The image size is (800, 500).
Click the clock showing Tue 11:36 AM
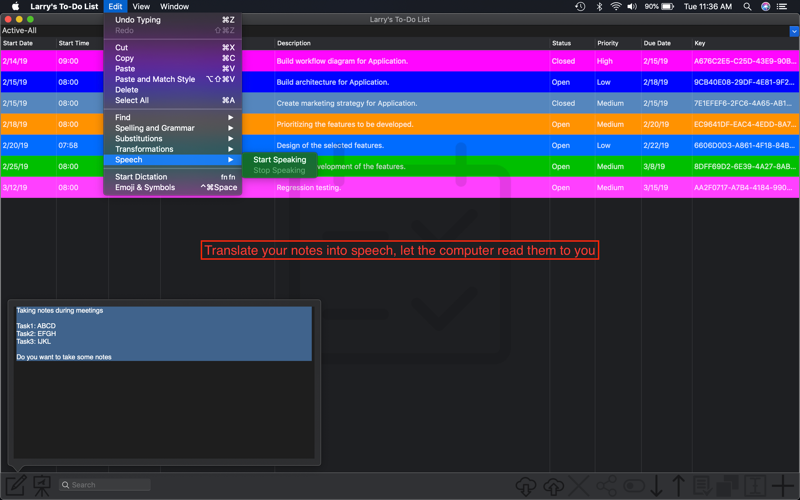tap(708, 7)
